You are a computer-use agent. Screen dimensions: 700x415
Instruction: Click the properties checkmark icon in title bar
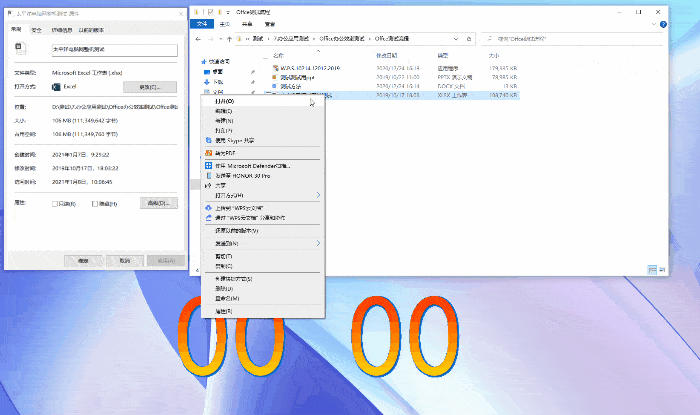(x=210, y=12)
